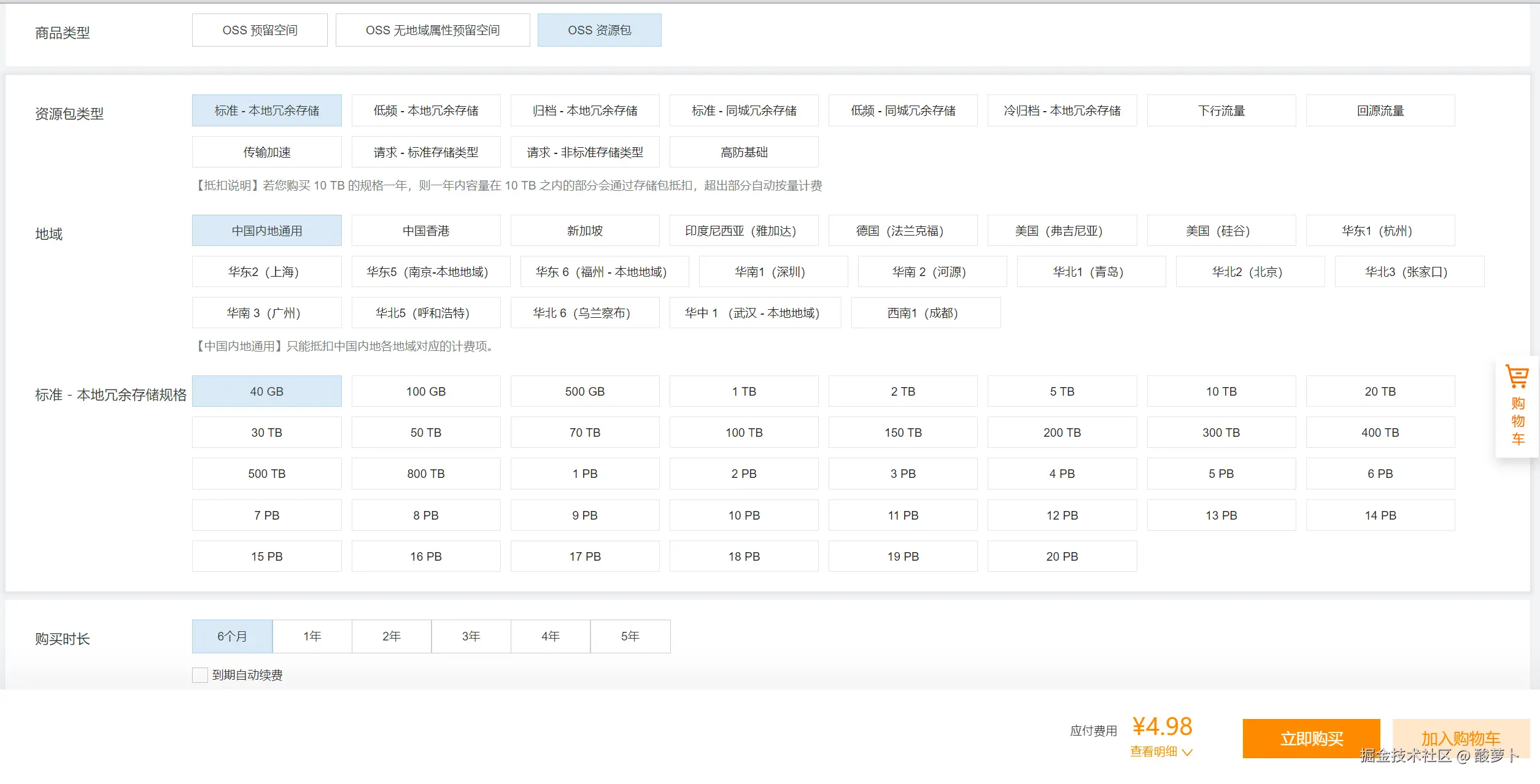Switch to OSS 预留空间 product type

(x=260, y=30)
